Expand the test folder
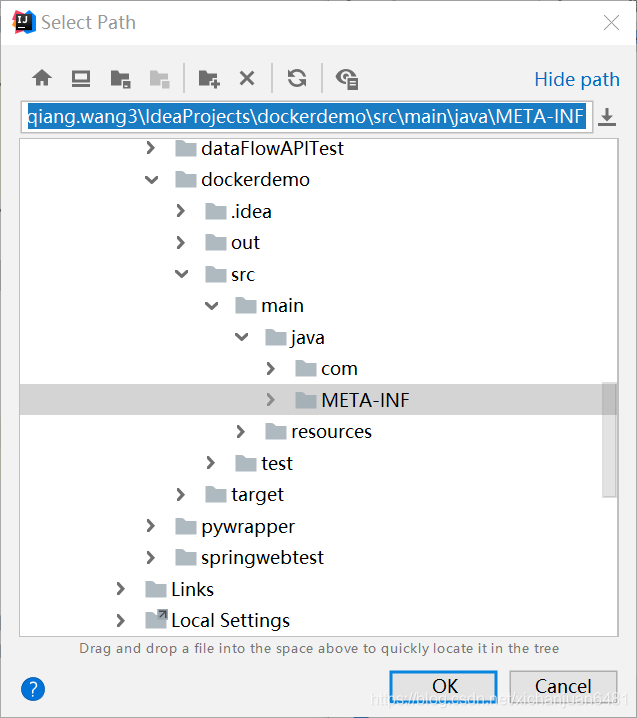637x718 pixels. pyautogui.click(x=211, y=463)
